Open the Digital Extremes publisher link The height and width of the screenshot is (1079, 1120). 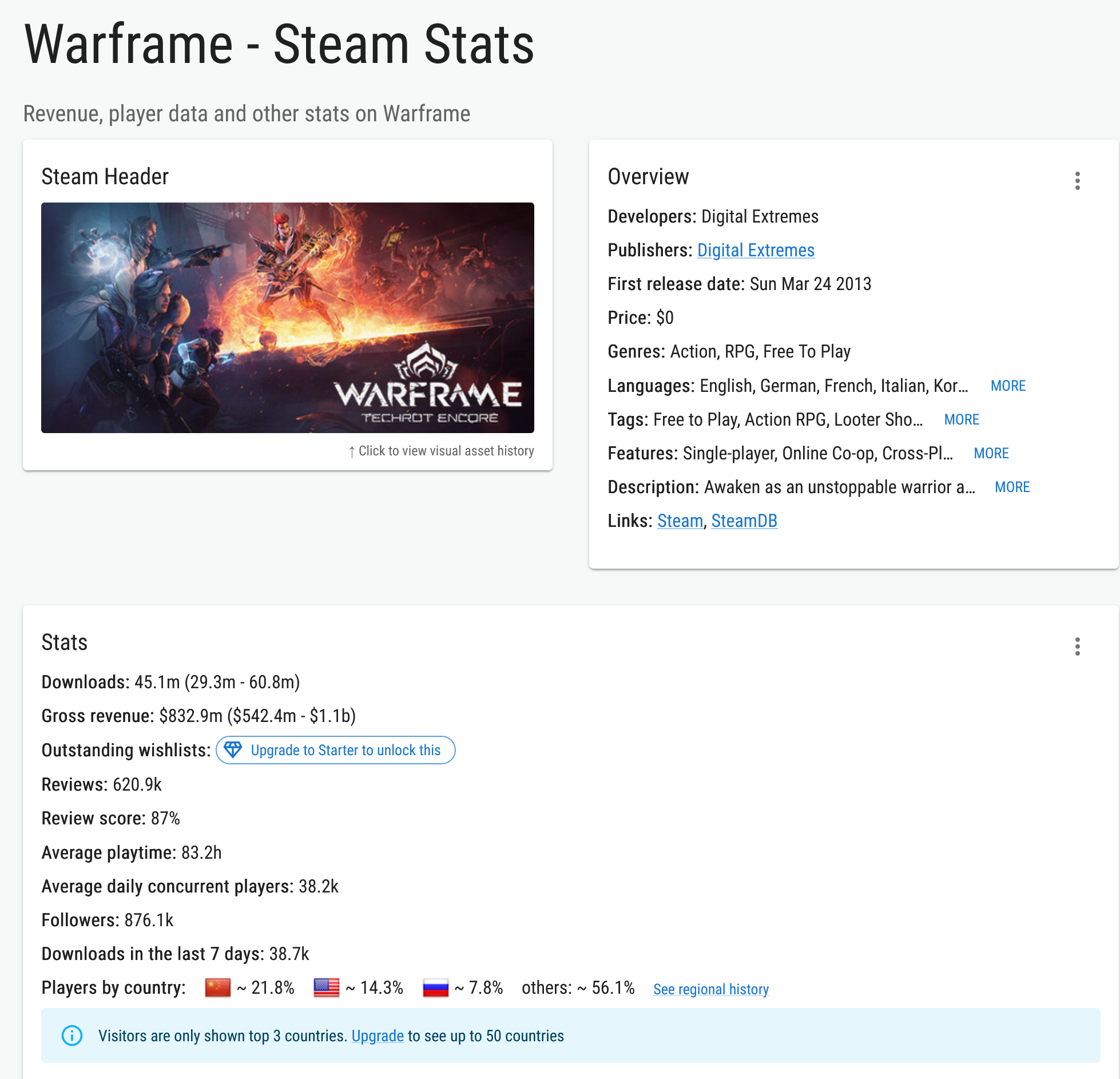point(756,250)
